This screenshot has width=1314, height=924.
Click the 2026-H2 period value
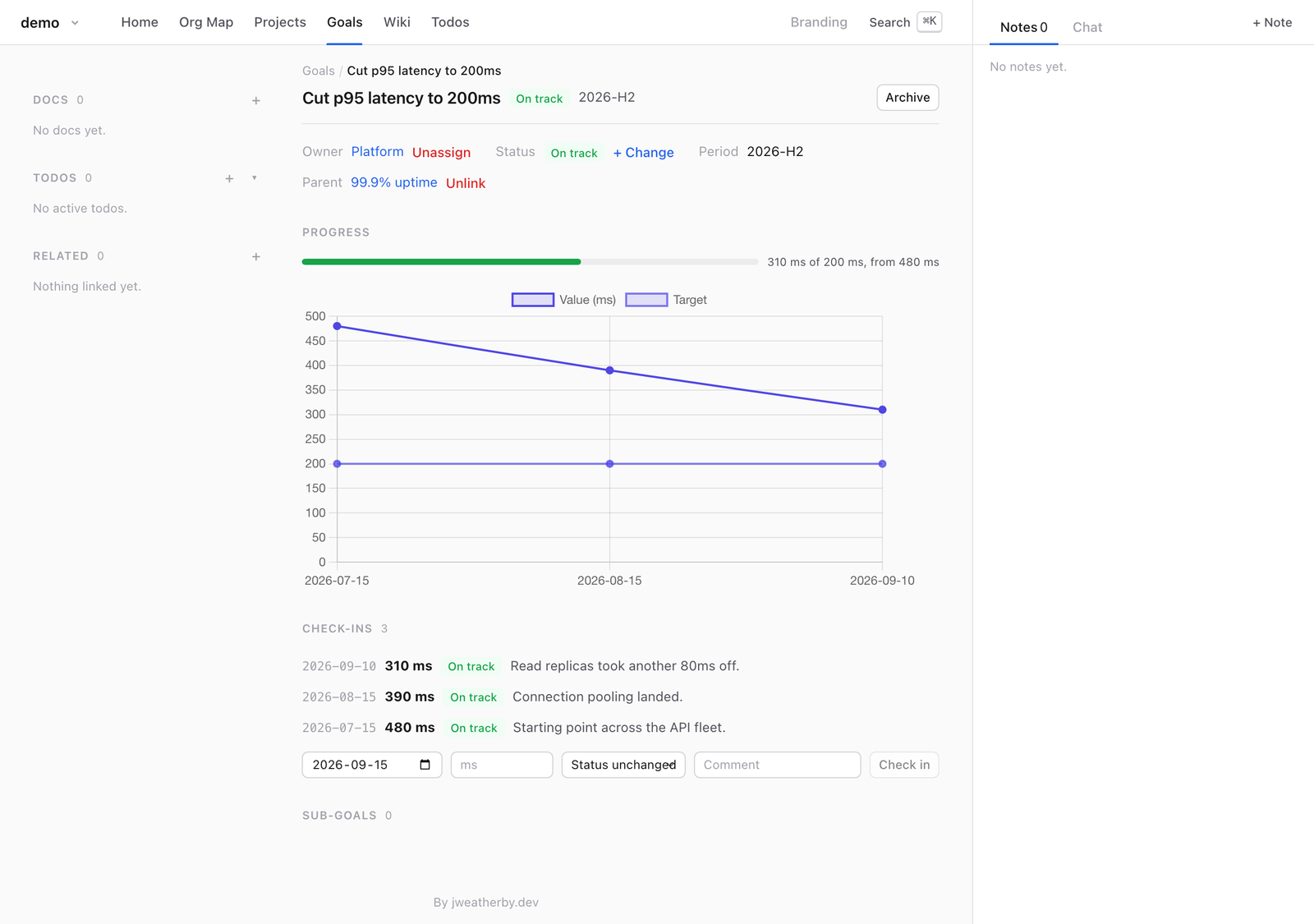[x=775, y=152]
